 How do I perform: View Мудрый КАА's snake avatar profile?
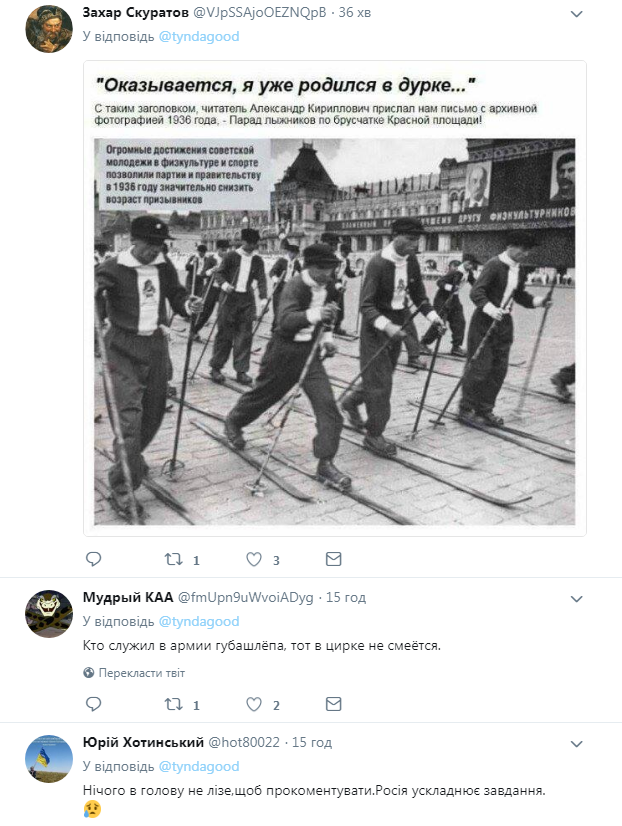pyautogui.click(x=49, y=614)
